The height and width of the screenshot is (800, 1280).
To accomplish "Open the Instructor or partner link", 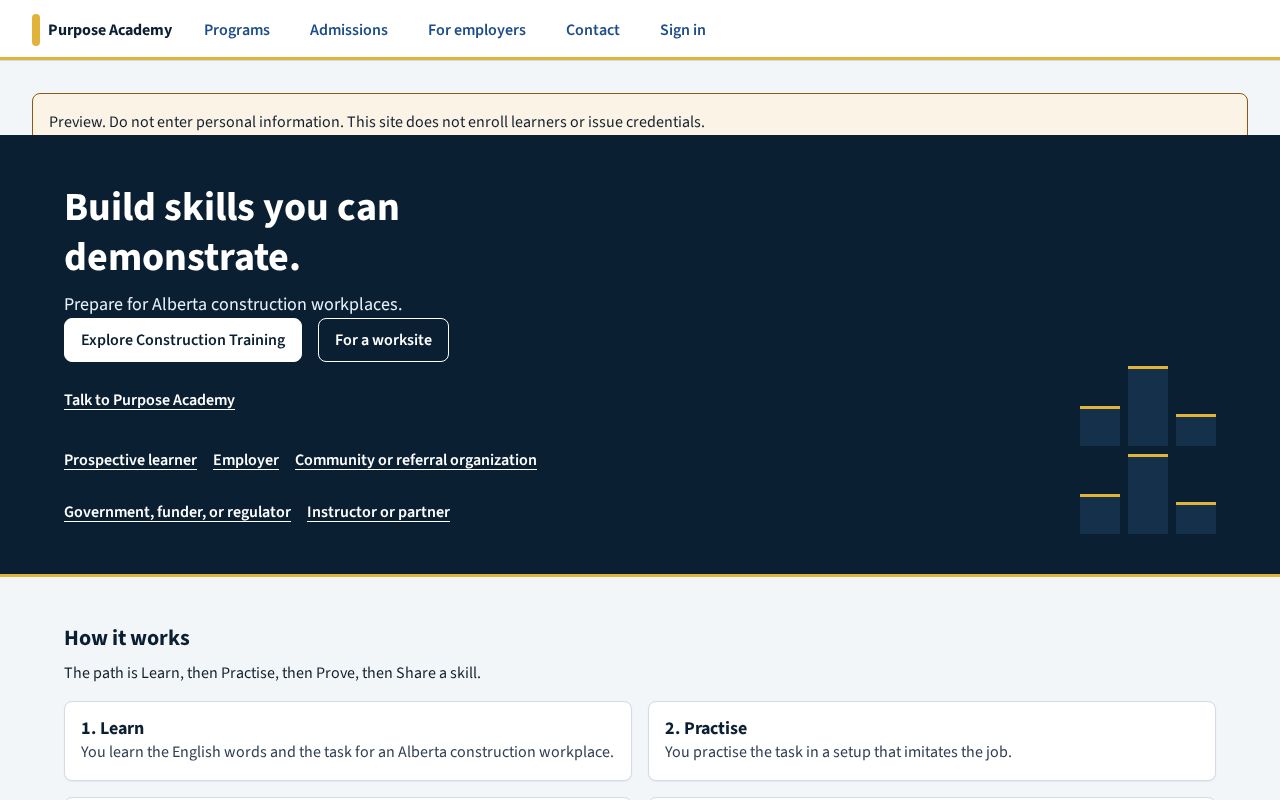I will point(378,512).
